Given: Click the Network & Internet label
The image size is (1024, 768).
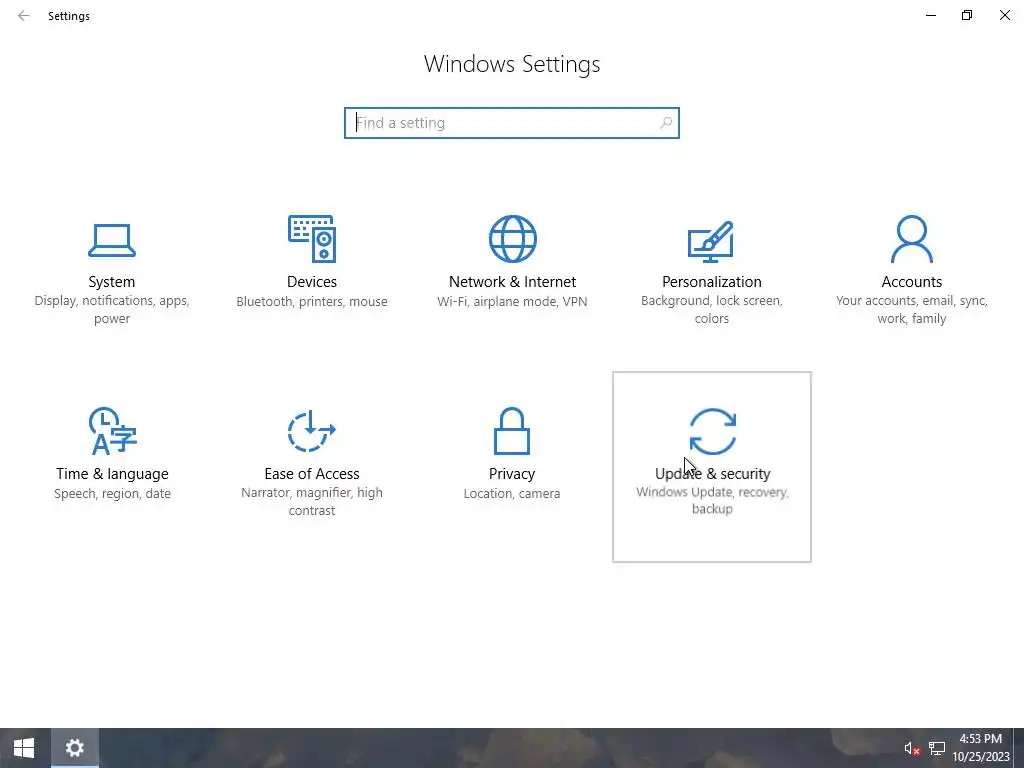Looking at the screenshot, I should [512, 281].
